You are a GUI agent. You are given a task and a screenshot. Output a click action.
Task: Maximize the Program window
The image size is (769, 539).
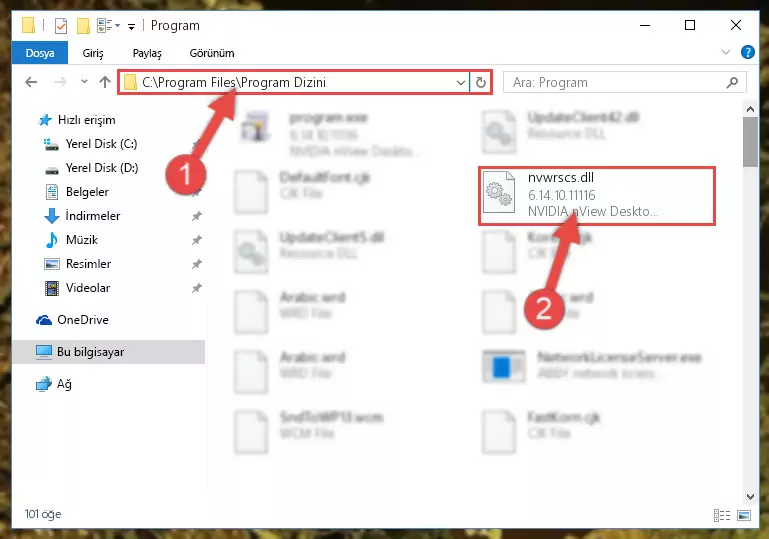click(x=690, y=25)
